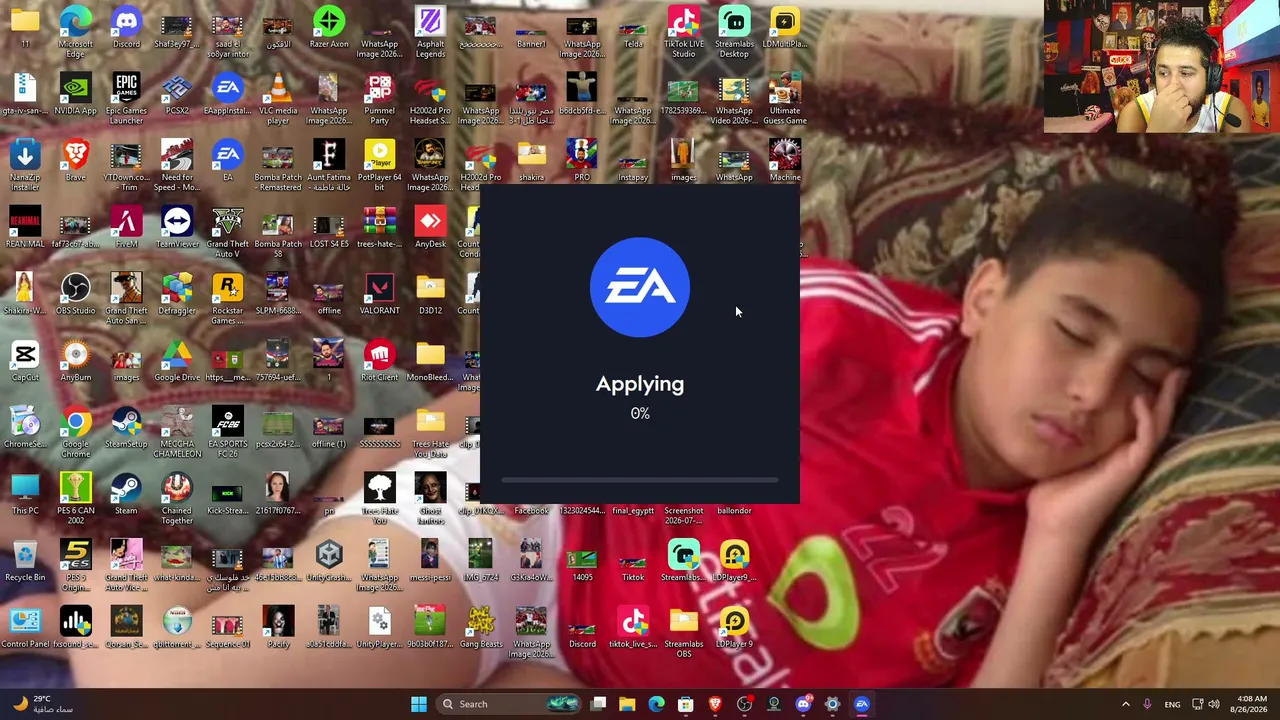Select the PCSX2 emulator shortcut
1280x720 pixels.
[x=177, y=95]
